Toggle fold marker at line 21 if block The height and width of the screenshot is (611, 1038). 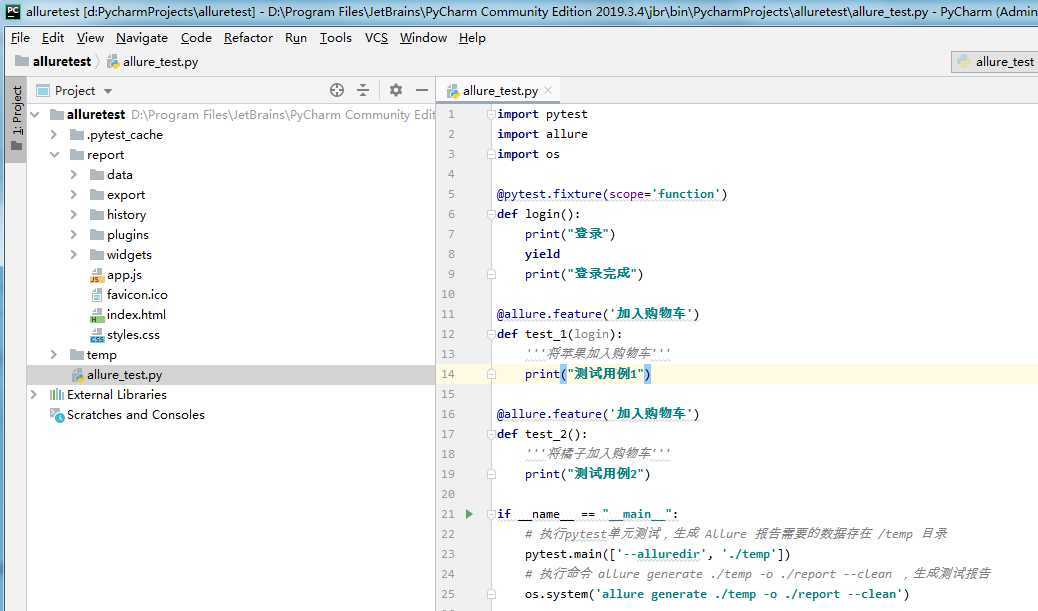491,514
